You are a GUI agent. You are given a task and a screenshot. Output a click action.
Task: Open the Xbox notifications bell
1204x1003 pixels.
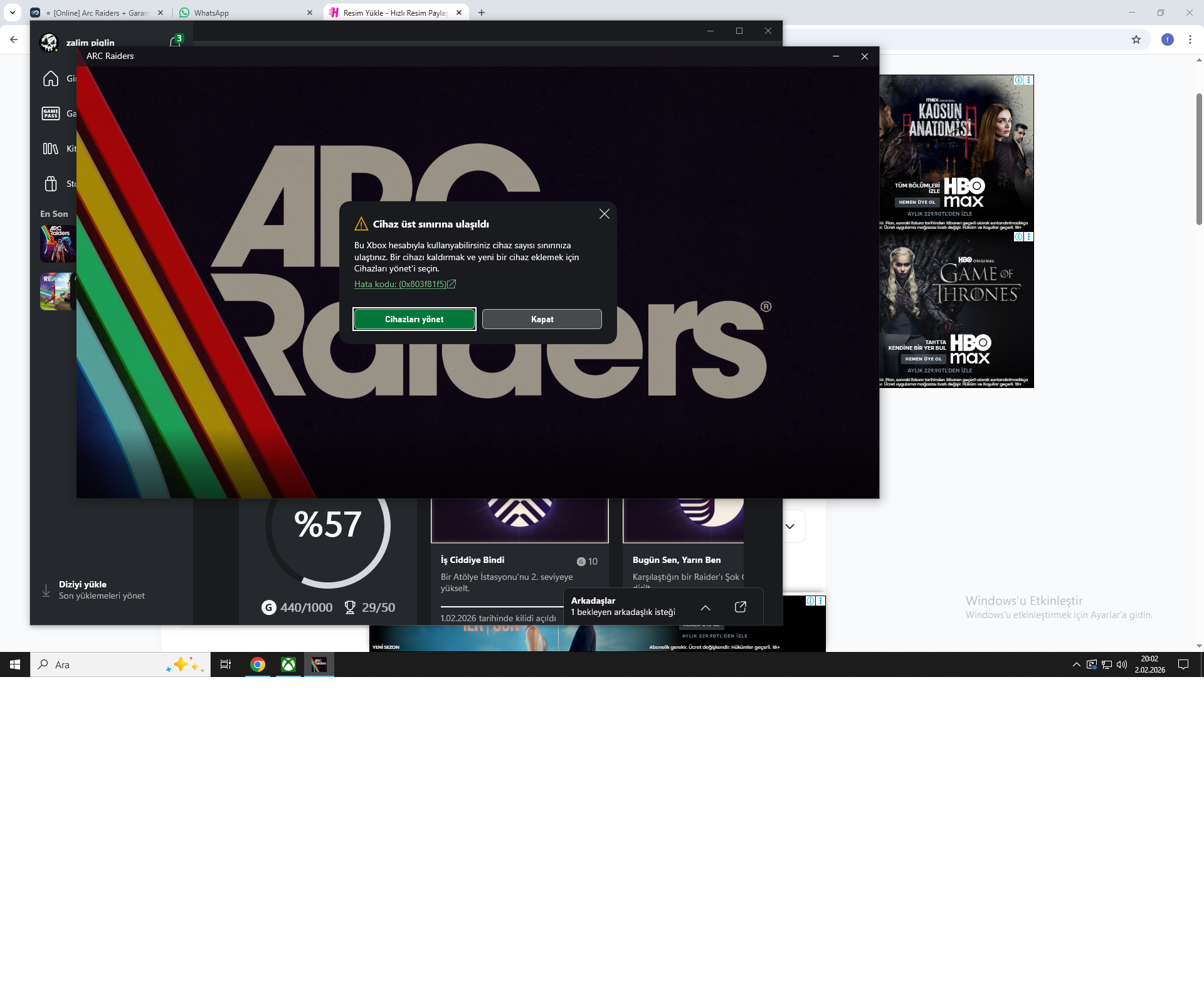176,41
